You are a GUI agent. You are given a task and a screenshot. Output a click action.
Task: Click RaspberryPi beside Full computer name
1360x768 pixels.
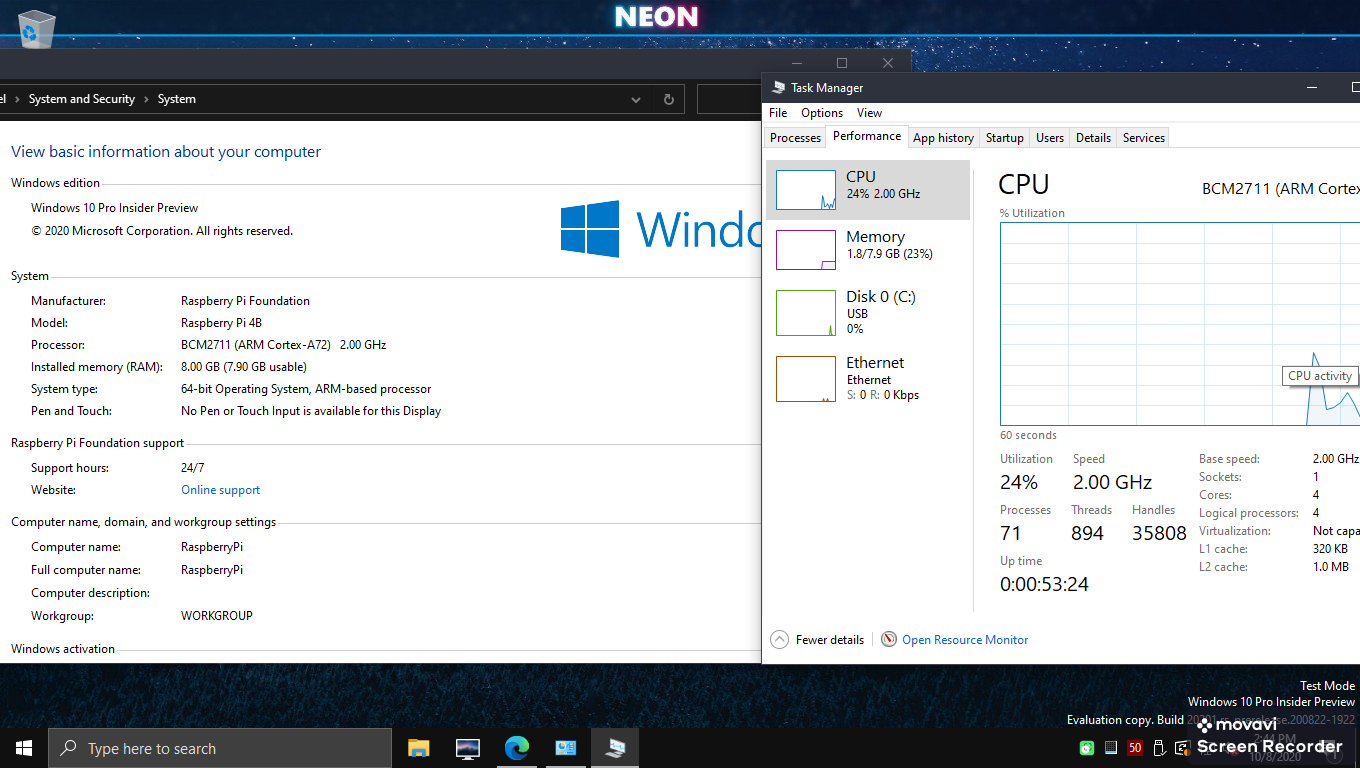click(x=212, y=570)
